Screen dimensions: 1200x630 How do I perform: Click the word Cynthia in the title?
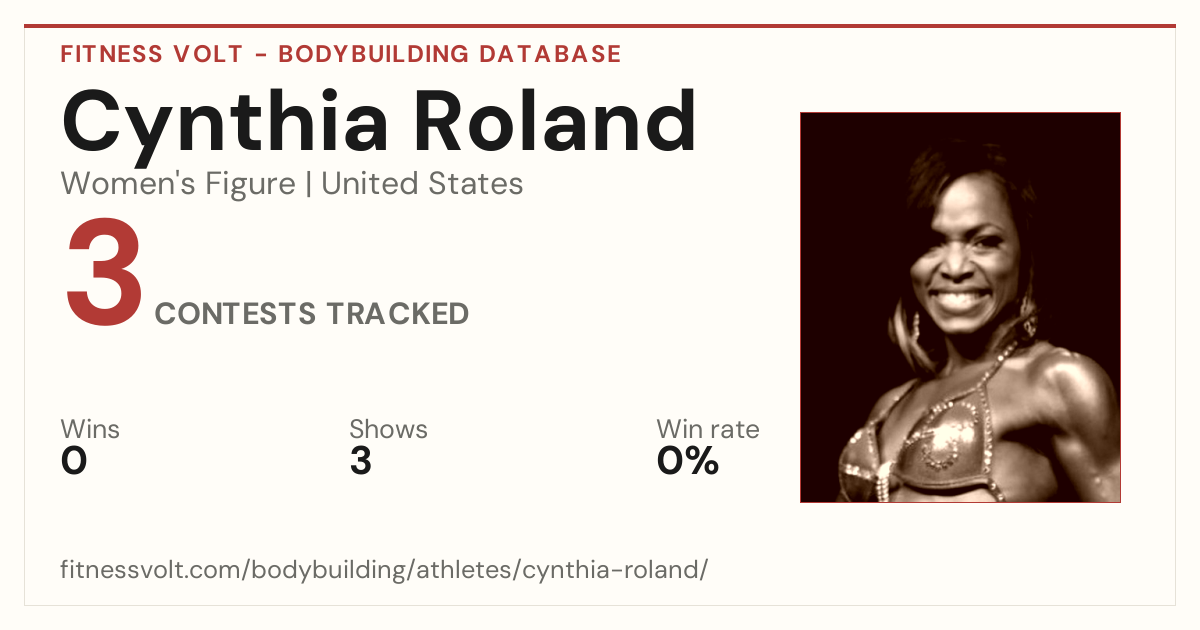coord(225,125)
